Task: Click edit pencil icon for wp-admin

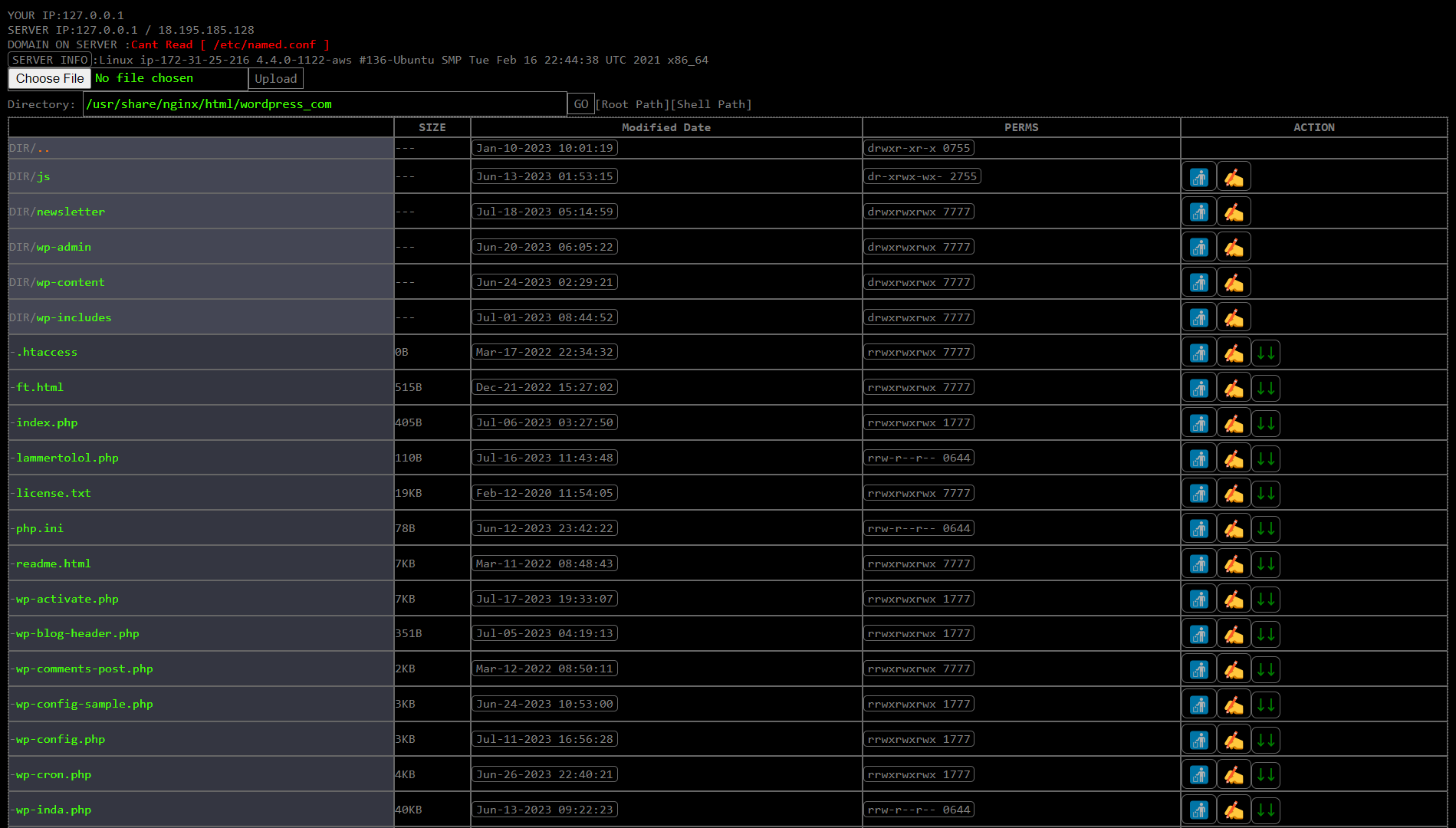Action: pos(1234,248)
